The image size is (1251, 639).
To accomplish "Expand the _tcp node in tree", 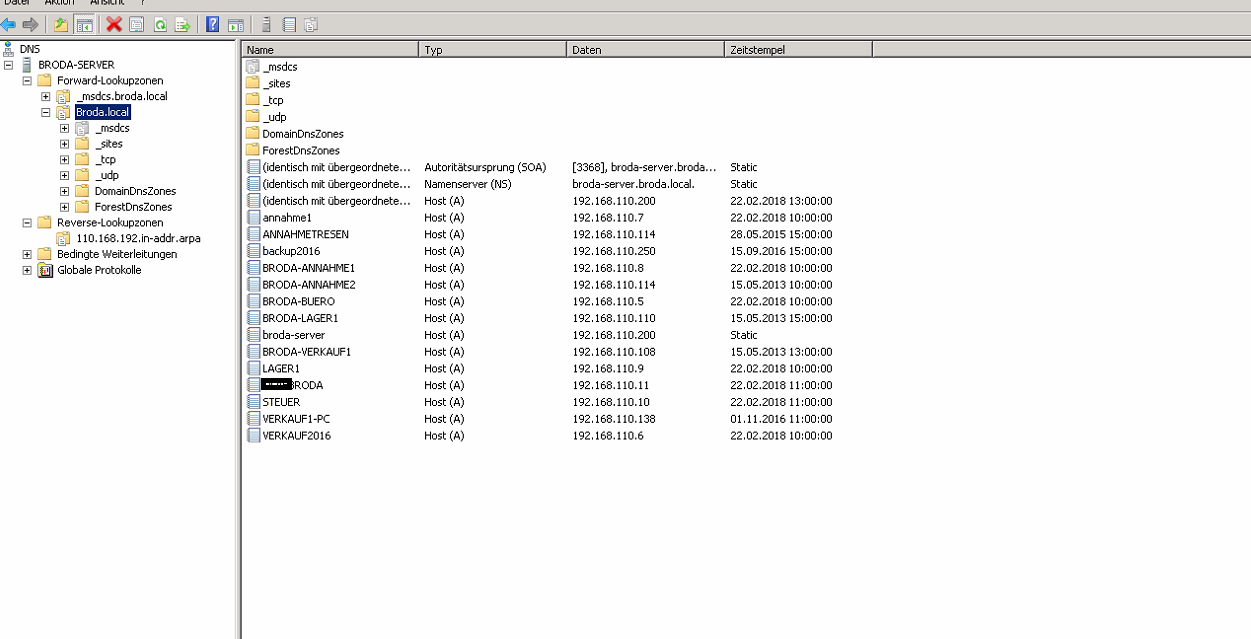I will (65, 159).
